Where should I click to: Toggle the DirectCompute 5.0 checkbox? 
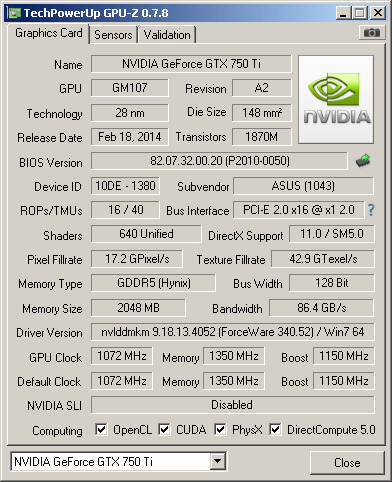coord(275,429)
